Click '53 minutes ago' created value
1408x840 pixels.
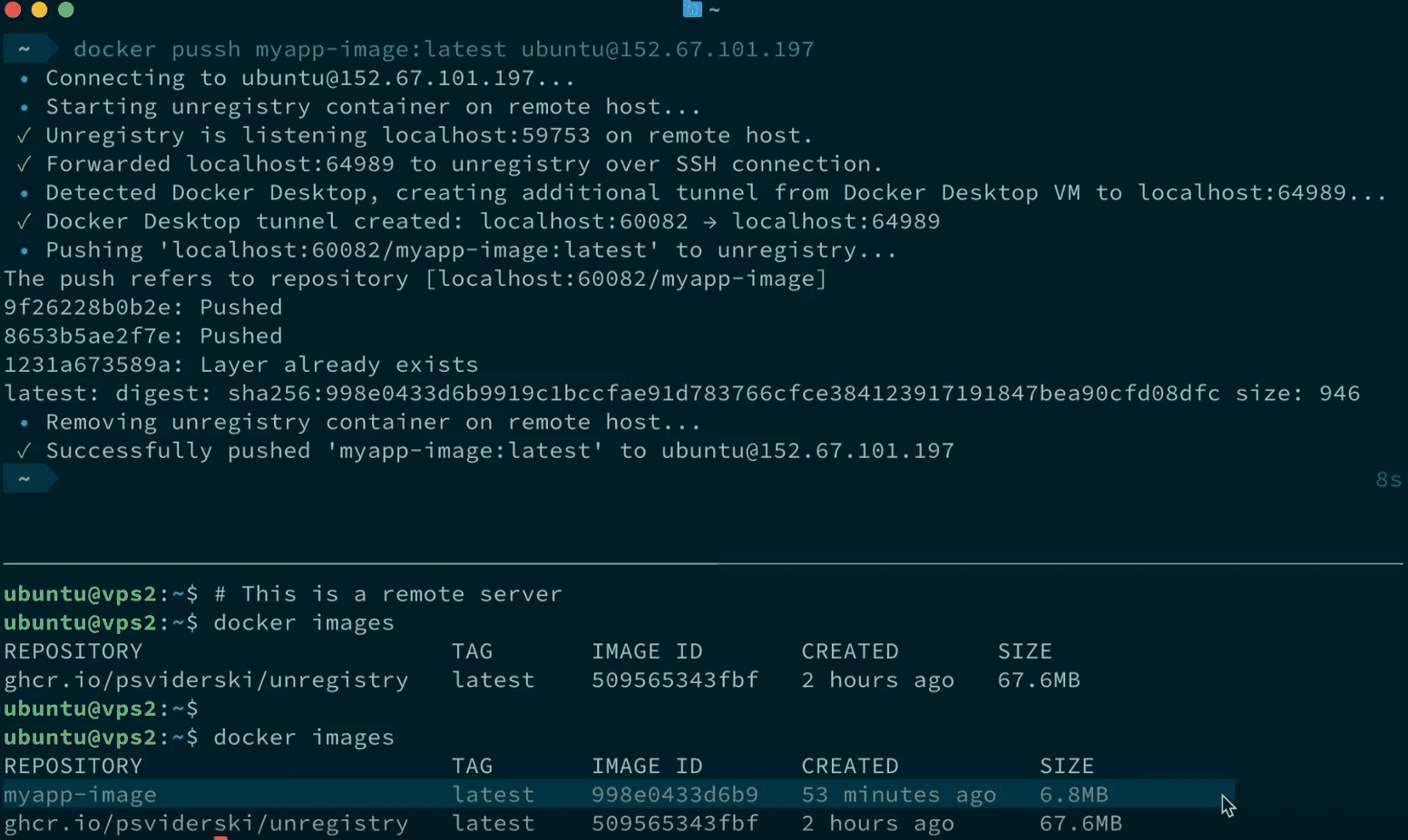(899, 795)
